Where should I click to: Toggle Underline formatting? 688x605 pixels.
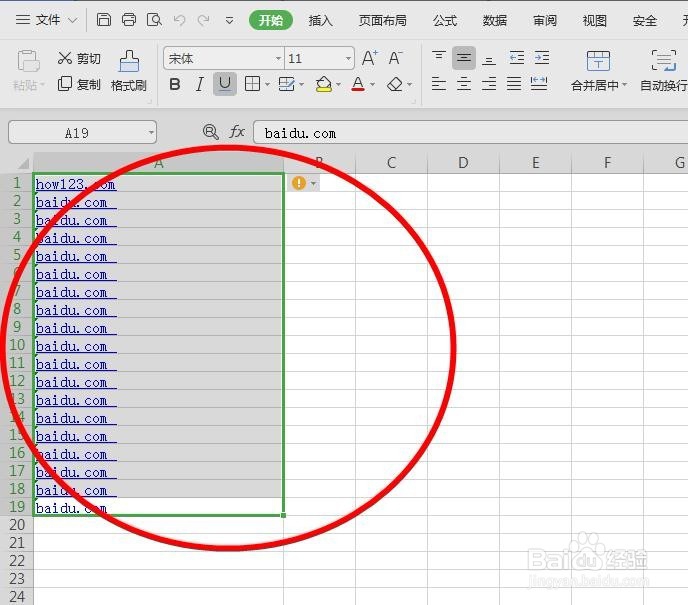tap(225, 84)
